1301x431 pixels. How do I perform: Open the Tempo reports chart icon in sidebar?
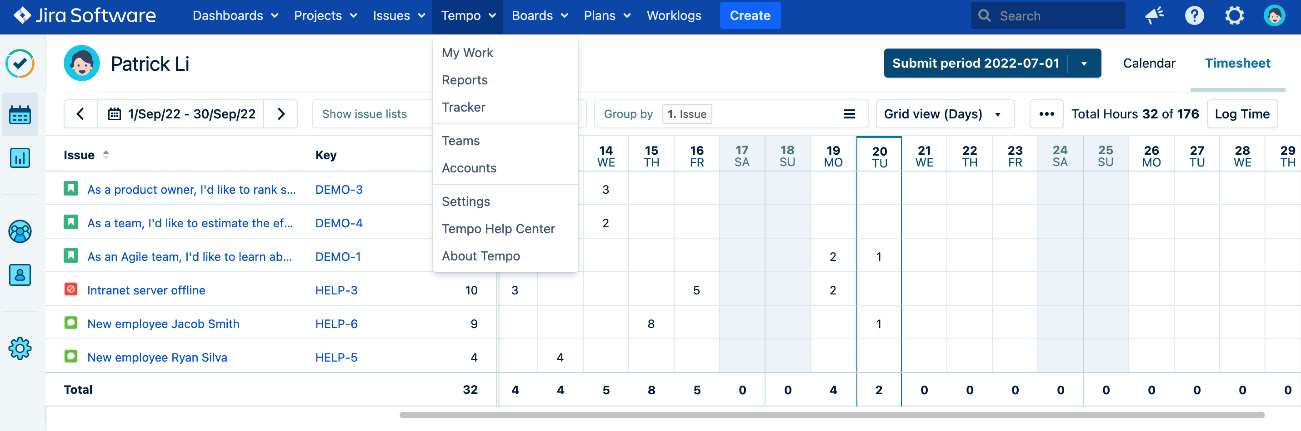pos(20,158)
